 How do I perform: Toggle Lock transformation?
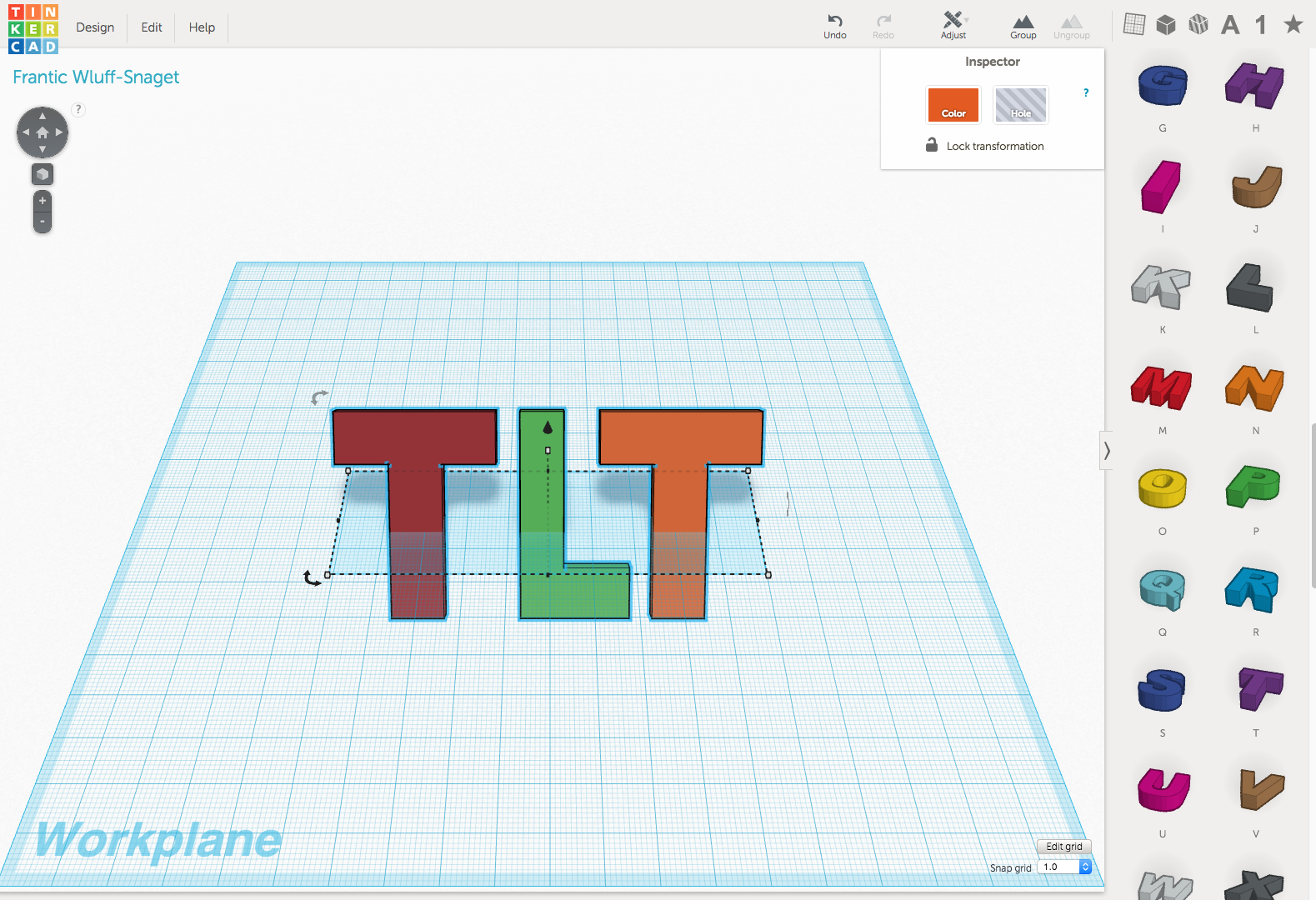click(984, 146)
